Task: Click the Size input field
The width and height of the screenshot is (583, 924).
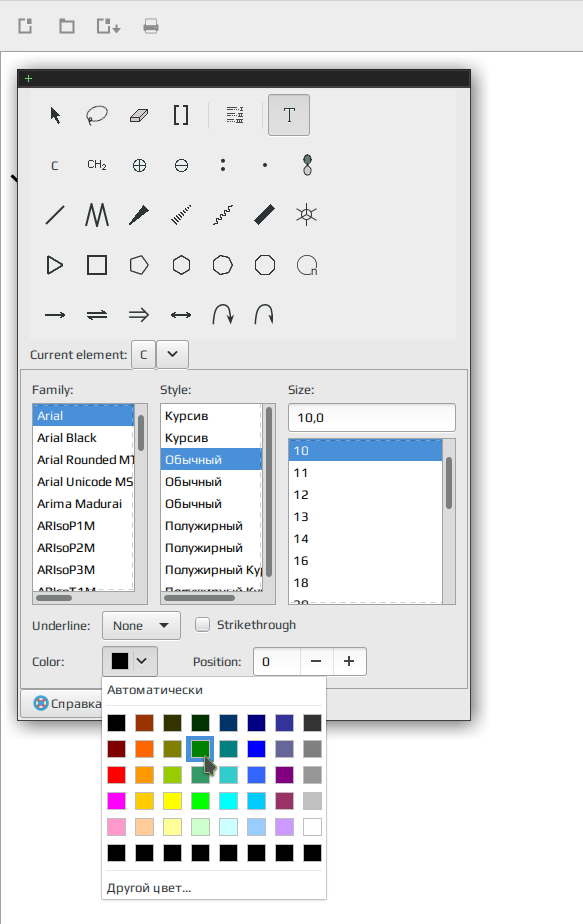Action: coord(372,417)
